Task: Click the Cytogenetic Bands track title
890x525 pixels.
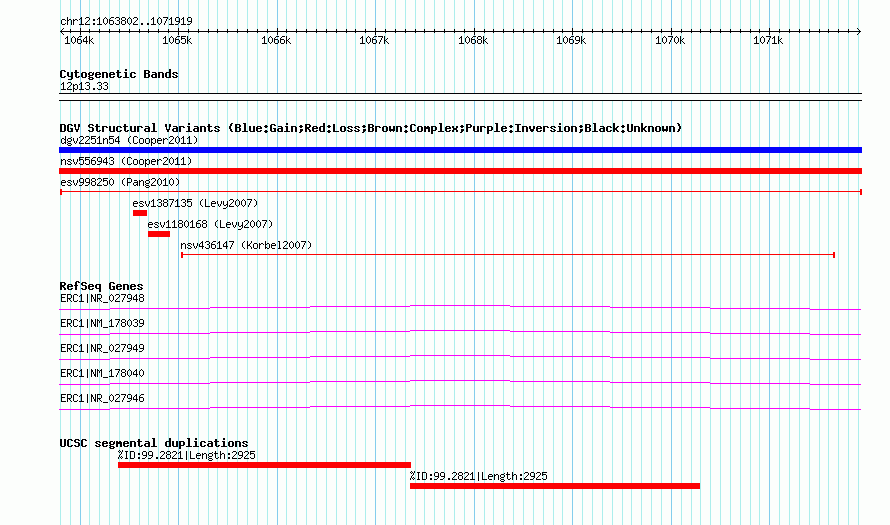Action: point(119,74)
